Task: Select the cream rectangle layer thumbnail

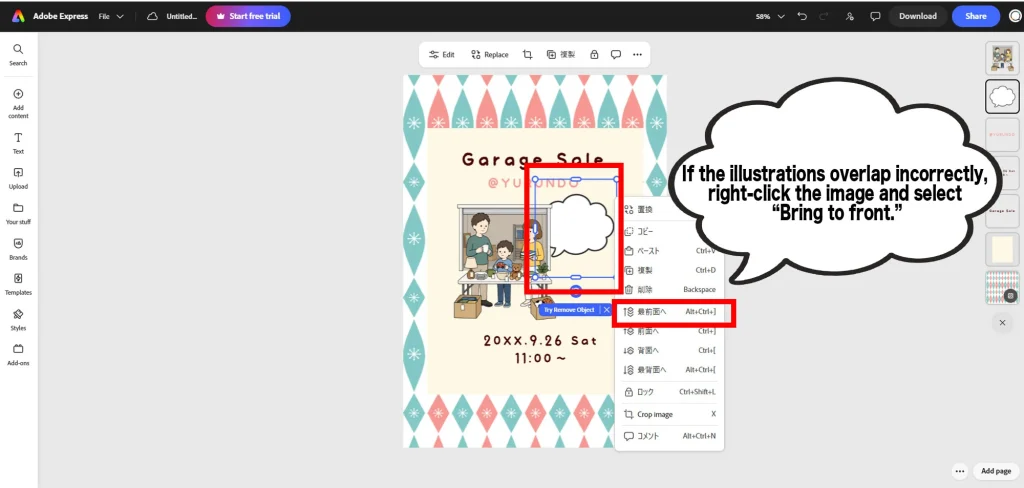Action: coord(1002,250)
